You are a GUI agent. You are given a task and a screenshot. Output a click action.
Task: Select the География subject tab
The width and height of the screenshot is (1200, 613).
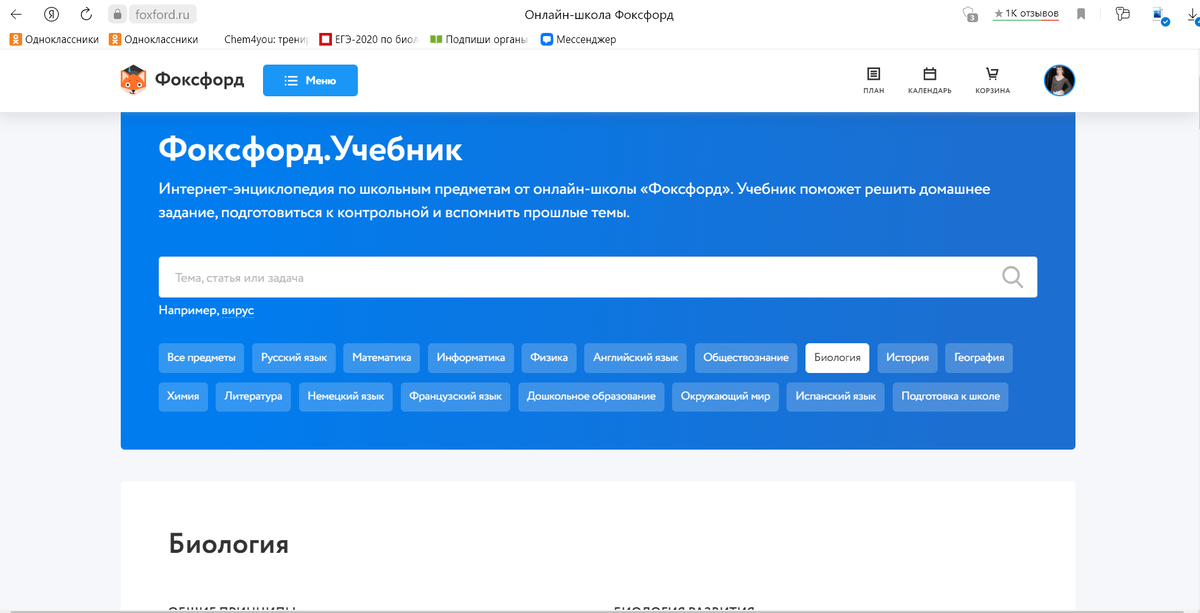point(979,357)
